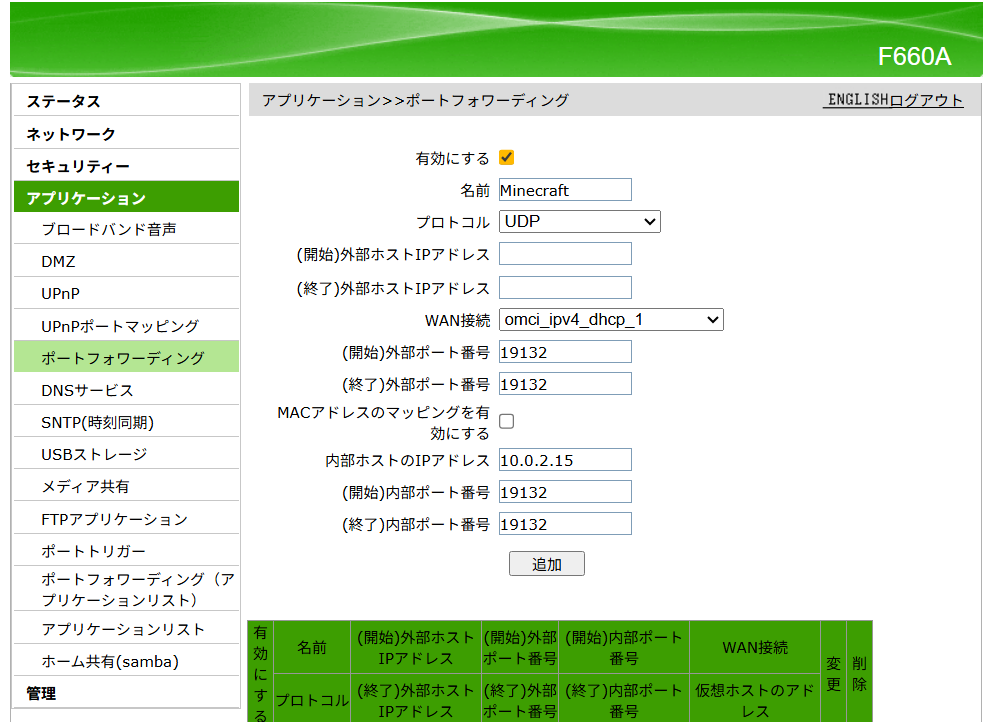Go to UPnPポートマッピング page
This screenshot has width=1001, height=722.
coord(120,326)
